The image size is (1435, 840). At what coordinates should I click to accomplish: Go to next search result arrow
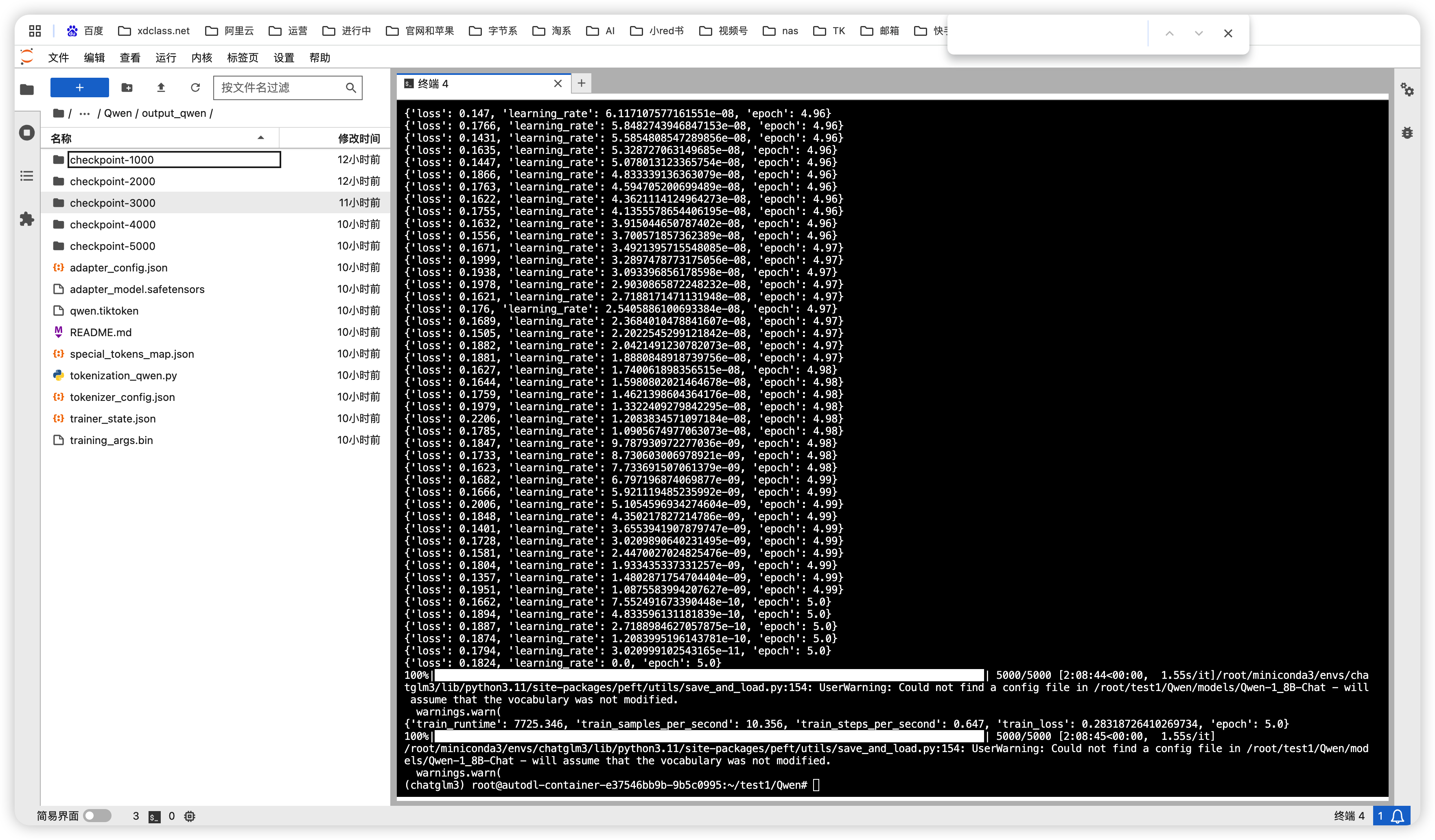tap(1198, 34)
